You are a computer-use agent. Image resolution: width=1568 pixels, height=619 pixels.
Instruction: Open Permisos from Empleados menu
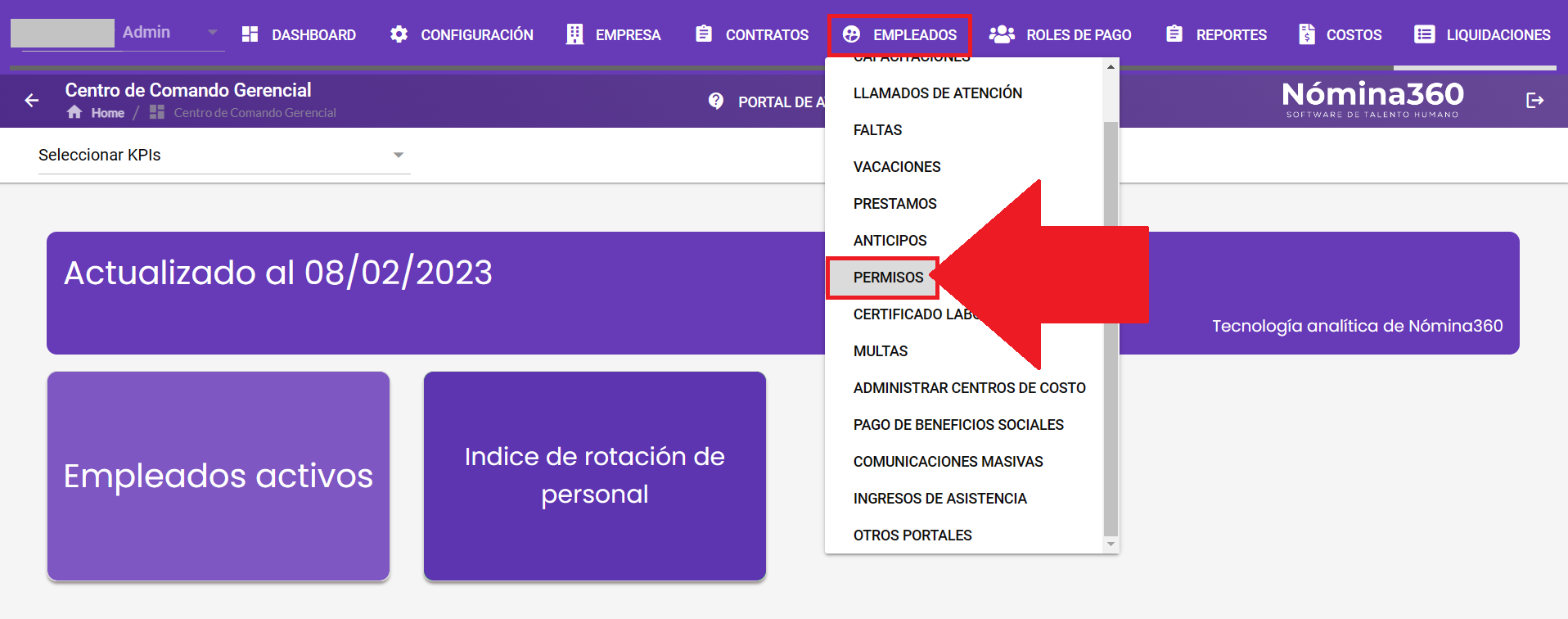coord(888,278)
